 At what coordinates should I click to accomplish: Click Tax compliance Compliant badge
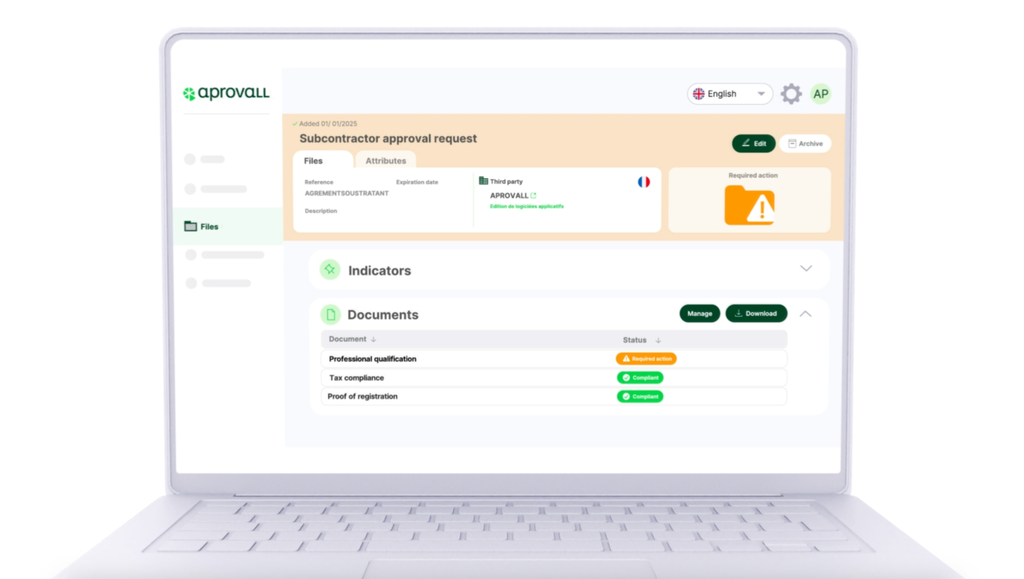640,378
